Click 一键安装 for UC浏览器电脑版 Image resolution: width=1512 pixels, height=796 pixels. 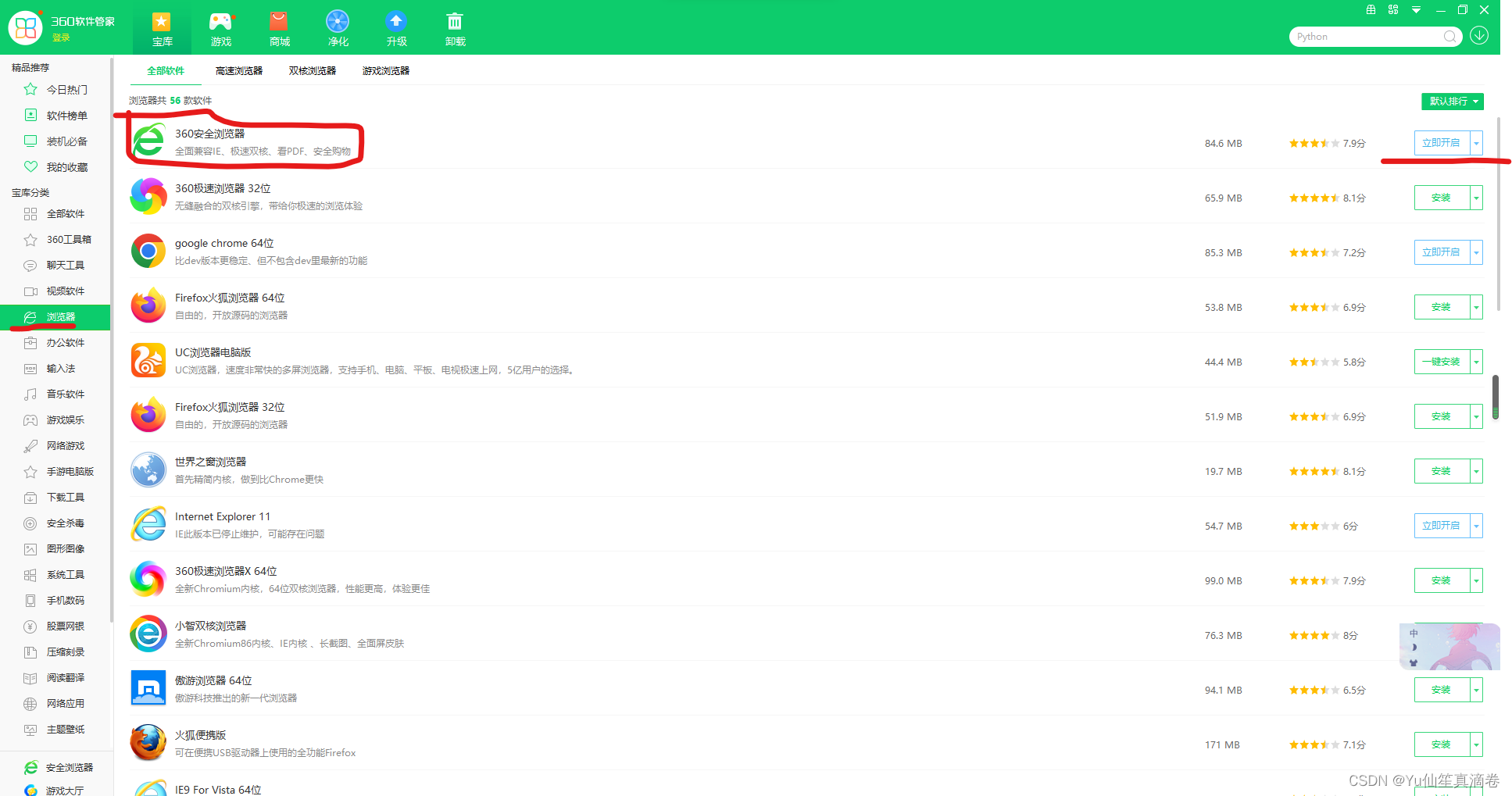pyautogui.click(x=1442, y=362)
